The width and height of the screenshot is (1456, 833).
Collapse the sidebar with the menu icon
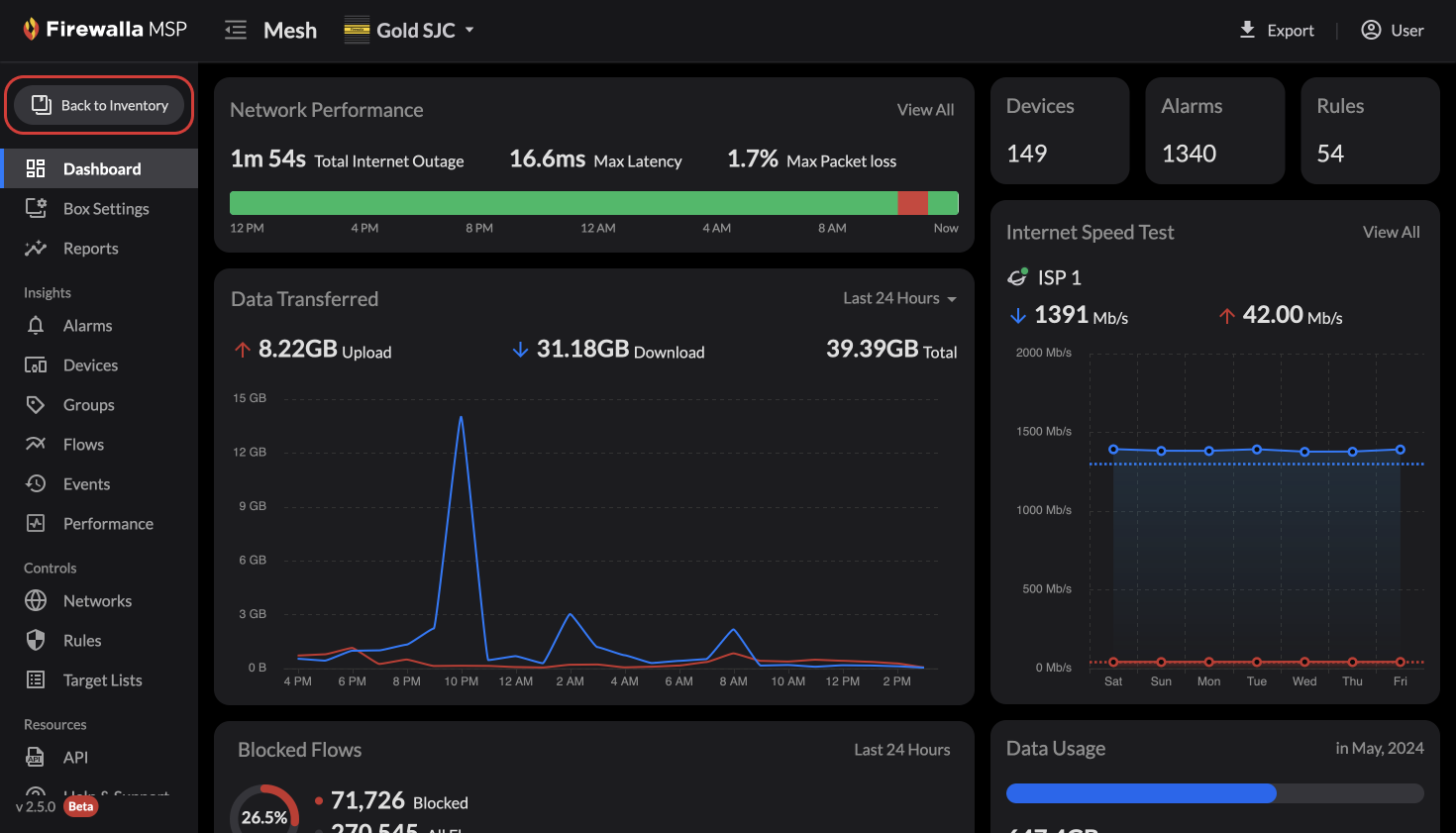[x=236, y=30]
